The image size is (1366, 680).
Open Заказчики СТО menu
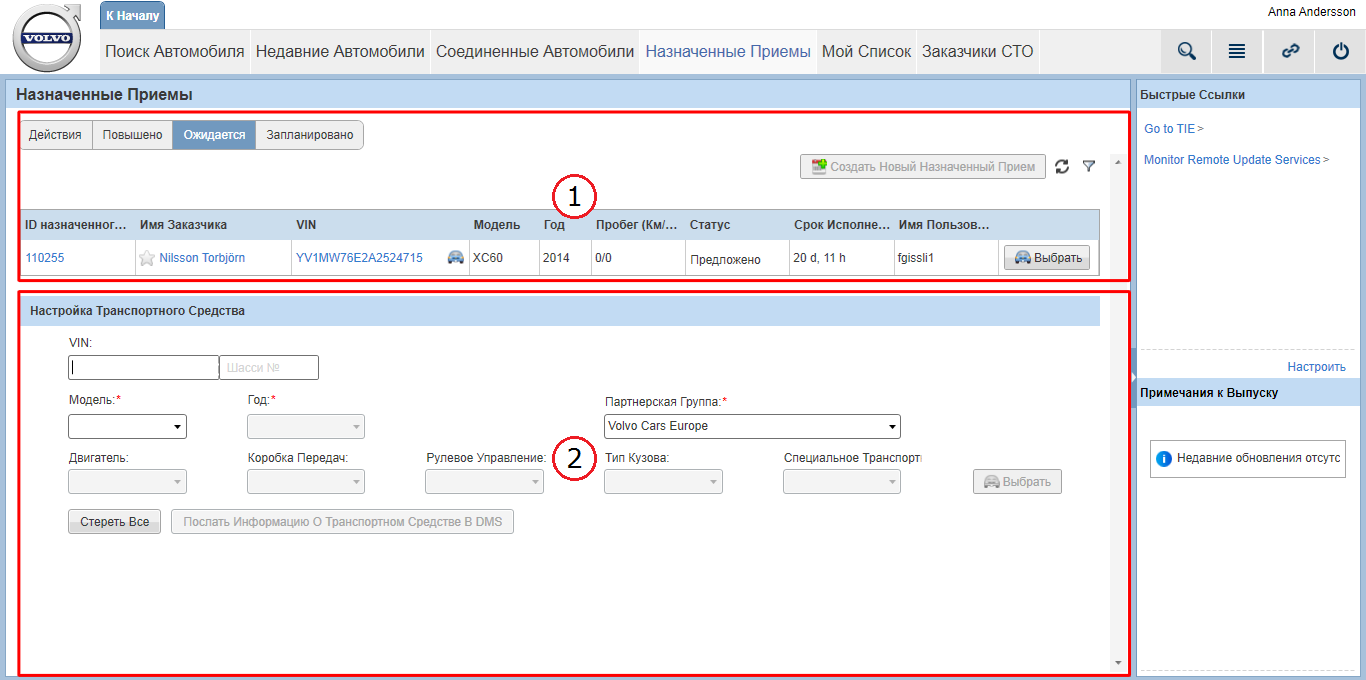click(x=977, y=51)
